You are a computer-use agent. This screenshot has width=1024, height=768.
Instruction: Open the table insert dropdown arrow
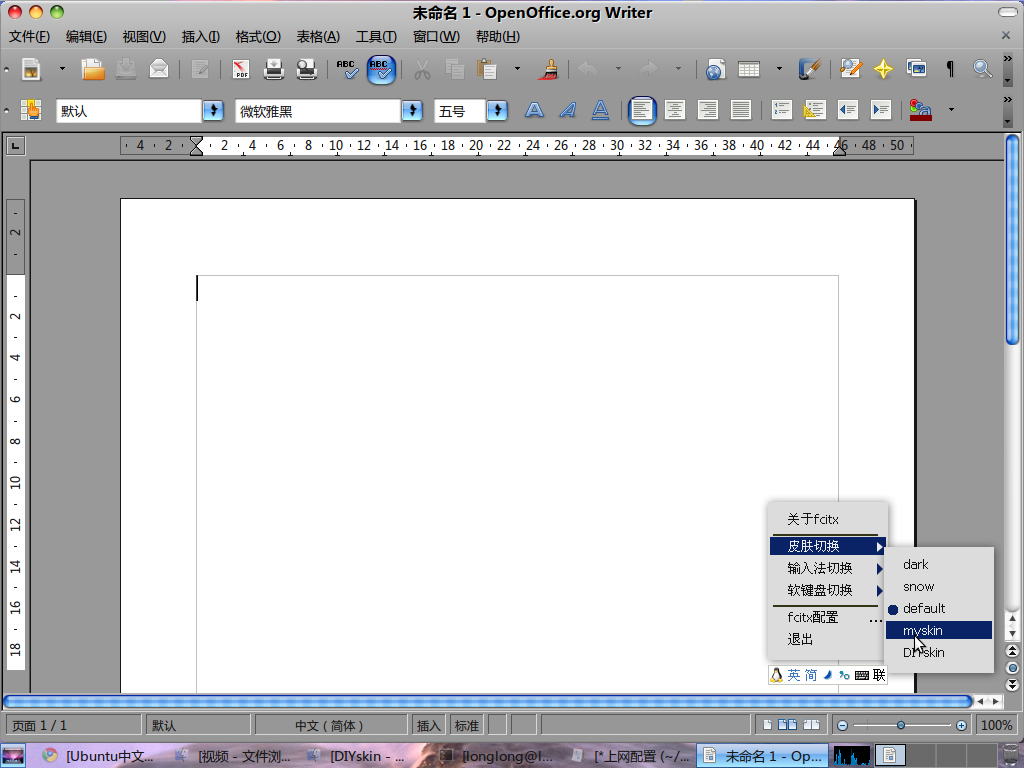tap(779, 69)
